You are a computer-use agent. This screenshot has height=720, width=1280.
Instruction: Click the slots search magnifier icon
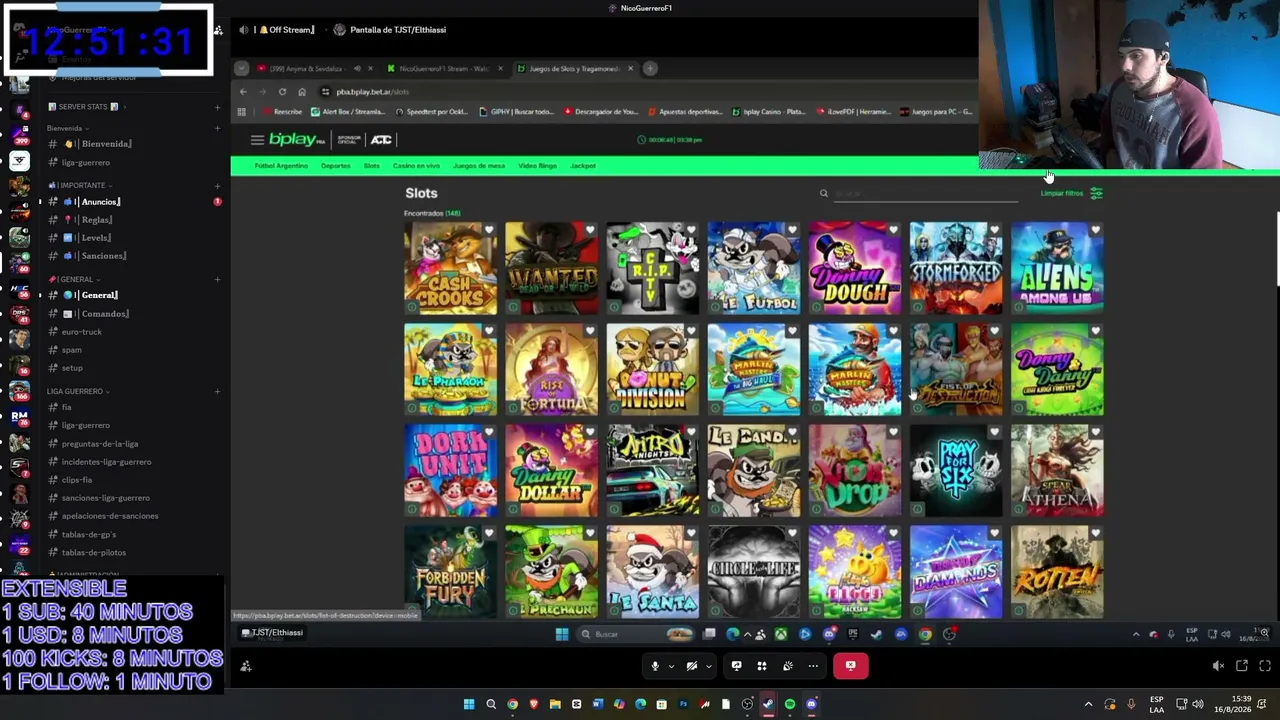coord(824,194)
